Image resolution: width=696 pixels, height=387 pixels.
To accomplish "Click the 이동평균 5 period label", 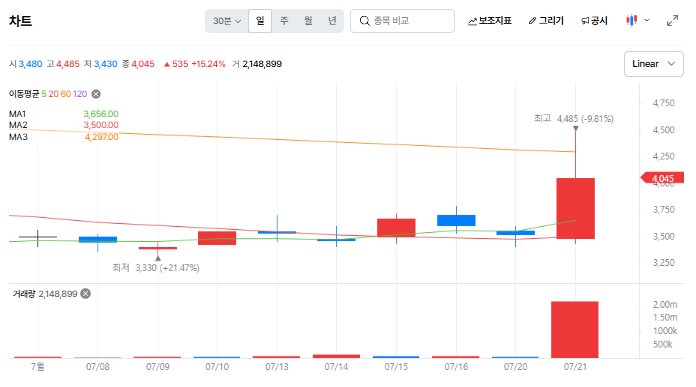I will coord(44,94).
